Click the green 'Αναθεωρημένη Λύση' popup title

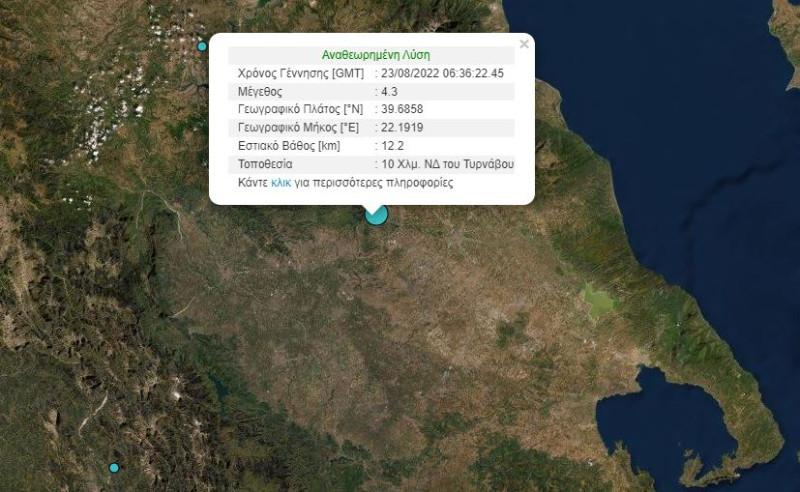pos(376,55)
